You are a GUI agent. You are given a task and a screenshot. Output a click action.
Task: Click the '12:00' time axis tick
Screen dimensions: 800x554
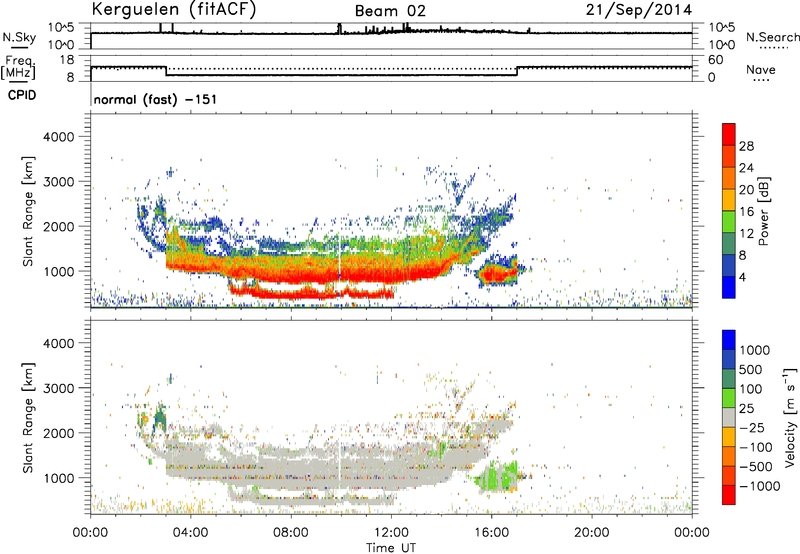point(391,533)
